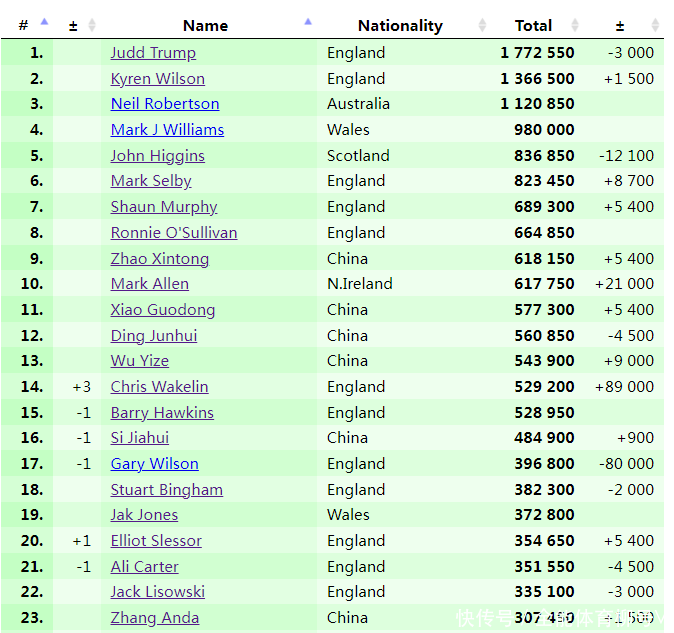Click sort arrows beside Name header
This screenshot has width=674, height=633.
click(308, 24)
